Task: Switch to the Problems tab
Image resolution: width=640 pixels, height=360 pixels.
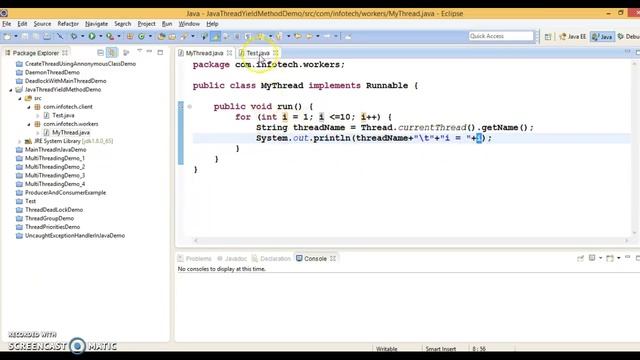Action: click(194, 259)
